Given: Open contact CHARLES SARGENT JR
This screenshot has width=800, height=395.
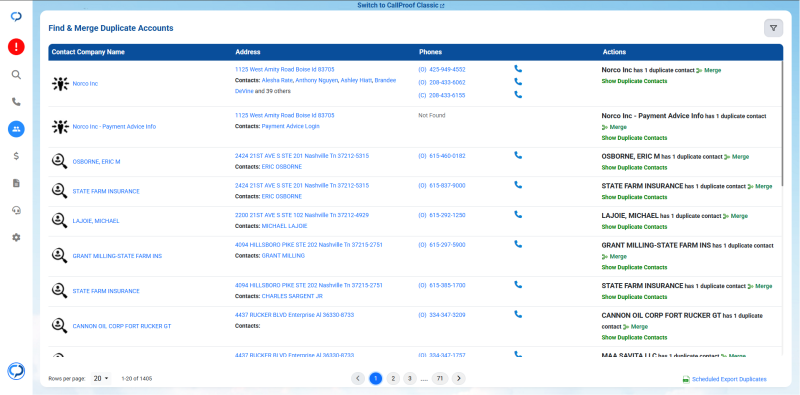Looking at the screenshot, I should pyautogui.click(x=292, y=296).
